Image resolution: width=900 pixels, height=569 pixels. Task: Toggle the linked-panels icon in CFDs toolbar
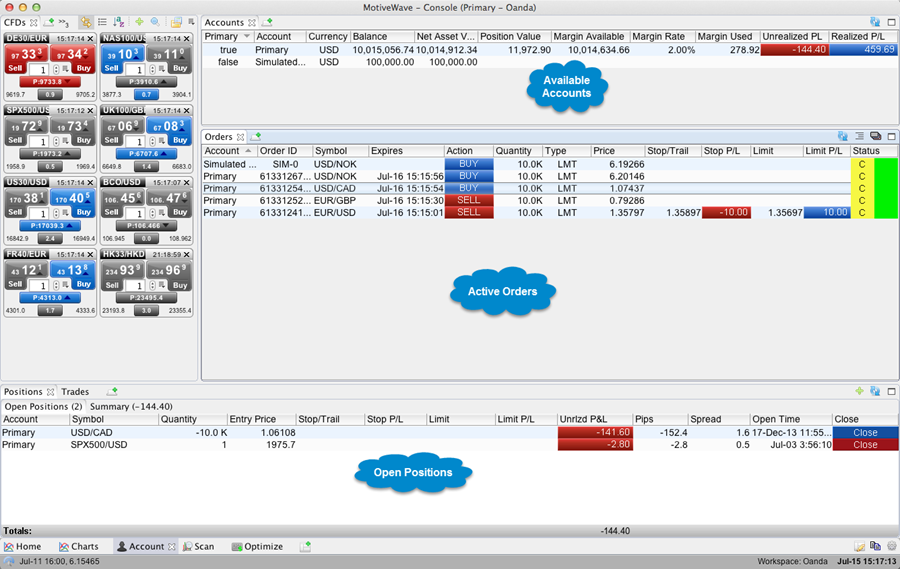86,22
